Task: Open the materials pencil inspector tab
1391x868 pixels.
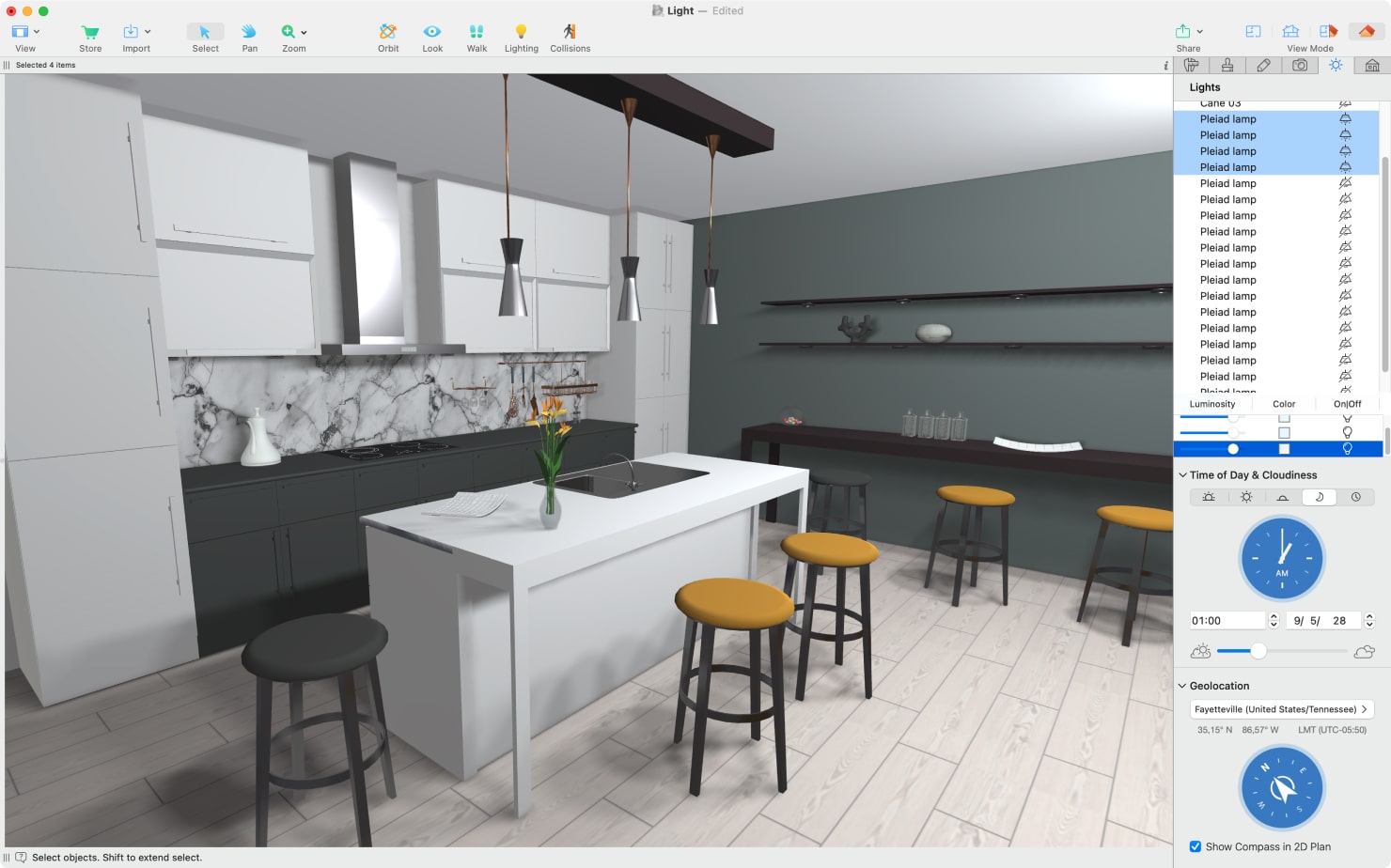Action: pos(1263,66)
